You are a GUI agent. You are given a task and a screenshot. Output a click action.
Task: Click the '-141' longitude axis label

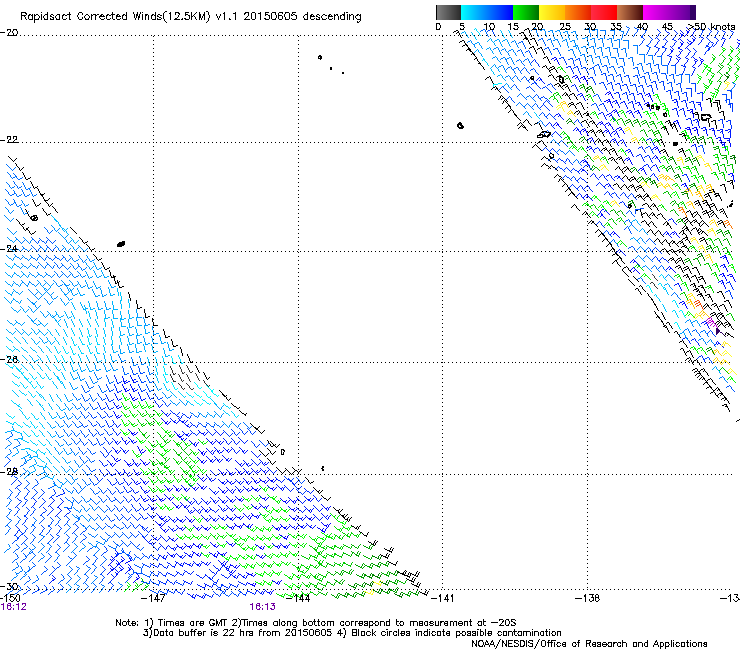pyautogui.click(x=443, y=598)
